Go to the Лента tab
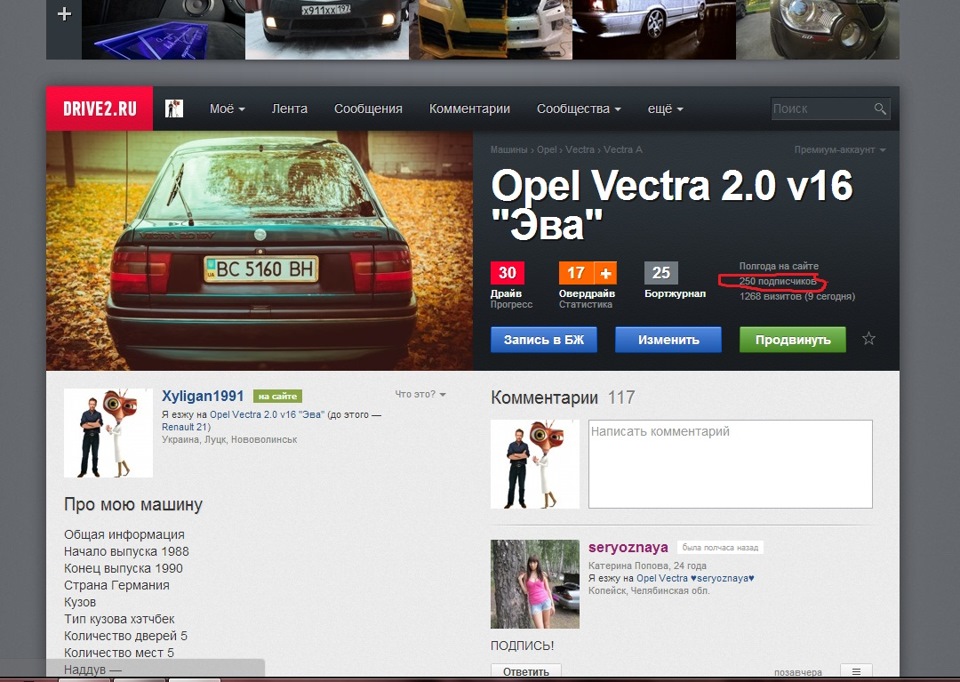The image size is (960, 682). point(290,108)
